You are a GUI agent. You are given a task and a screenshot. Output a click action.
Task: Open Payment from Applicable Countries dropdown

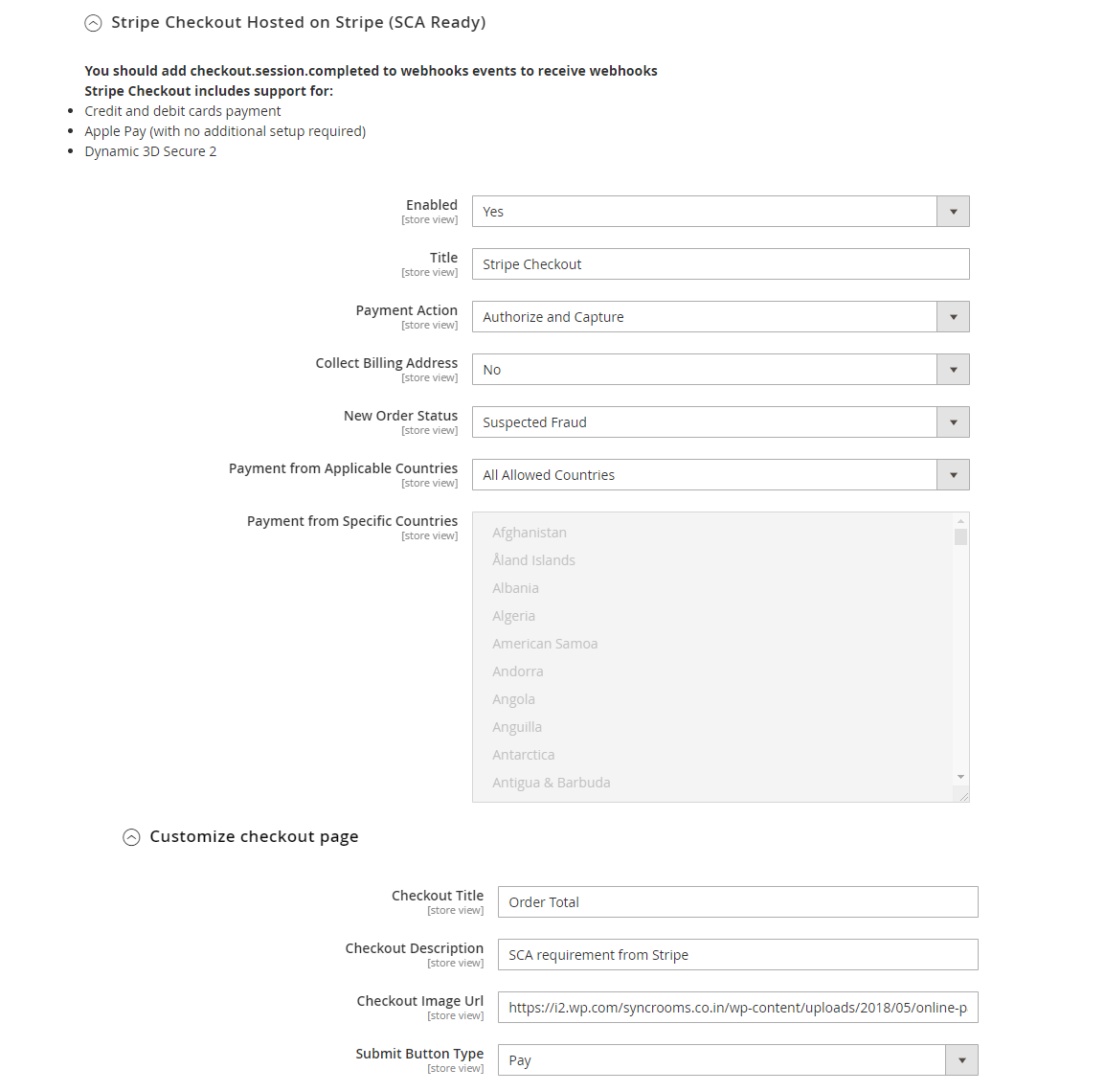(x=720, y=475)
